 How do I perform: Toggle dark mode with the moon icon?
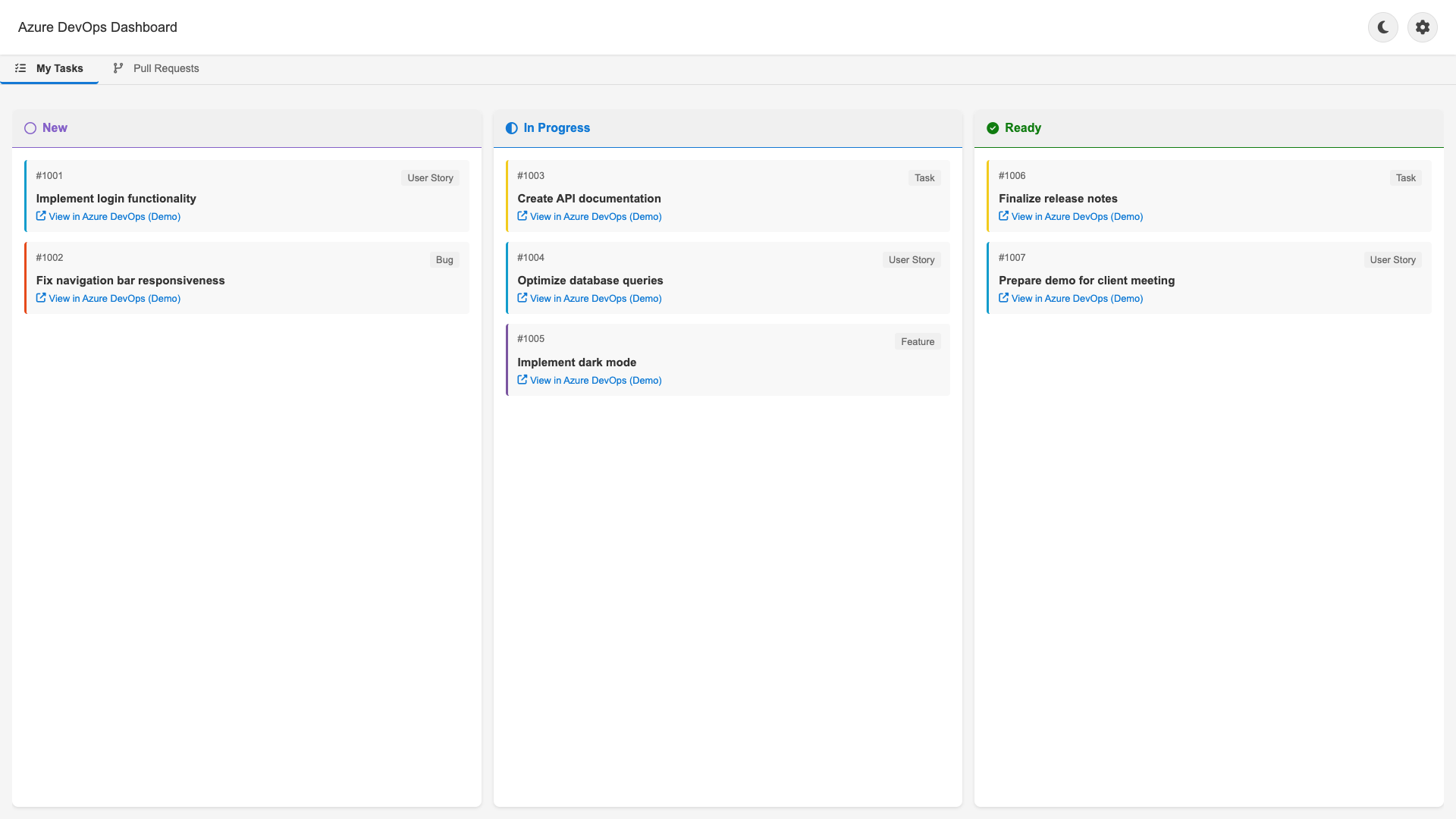(x=1382, y=27)
